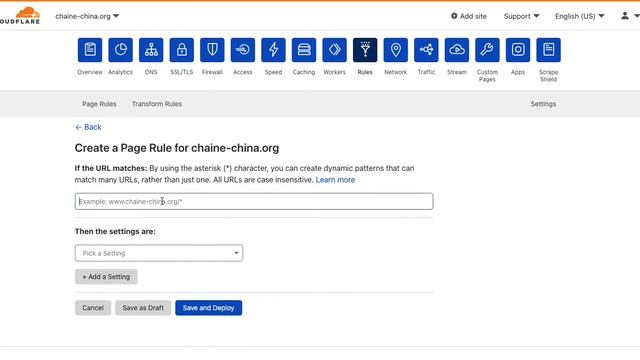This screenshot has height=360, width=640.
Task: Open the Rules funnel icon
Action: coord(365,50)
